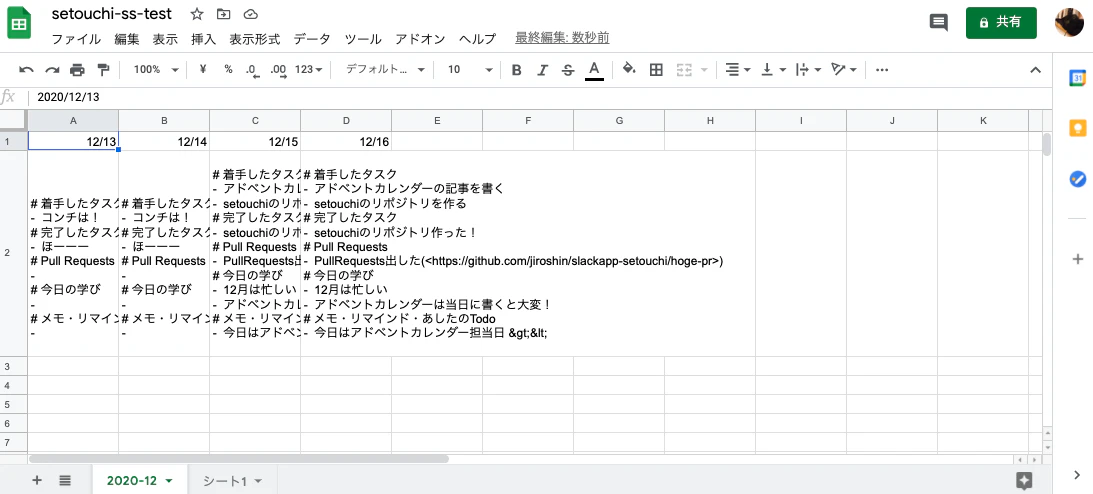Viewport: 1093px width, 494px height.
Task: Open the ファイル menu
Action: pyautogui.click(x=76, y=39)
